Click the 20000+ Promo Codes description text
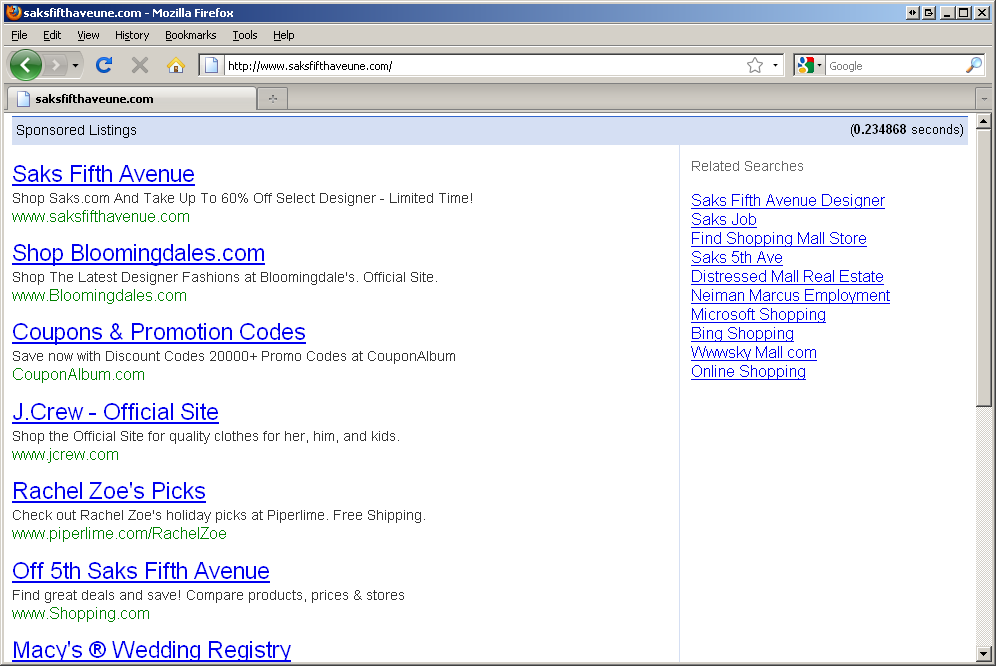The height and width of the screenshot is (666, 996). click(234, 357)
